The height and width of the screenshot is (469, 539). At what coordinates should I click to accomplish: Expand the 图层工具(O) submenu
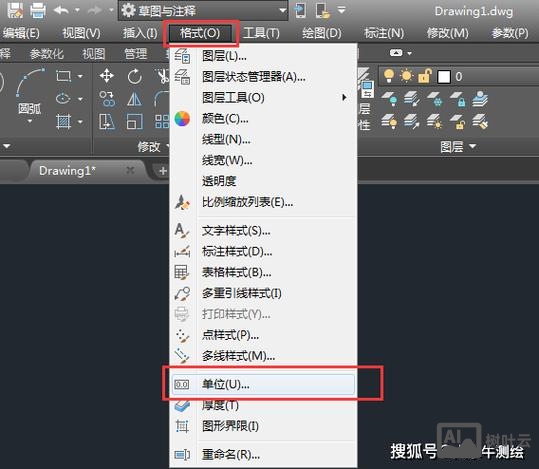pyautogui.click(x=263, y=98)
